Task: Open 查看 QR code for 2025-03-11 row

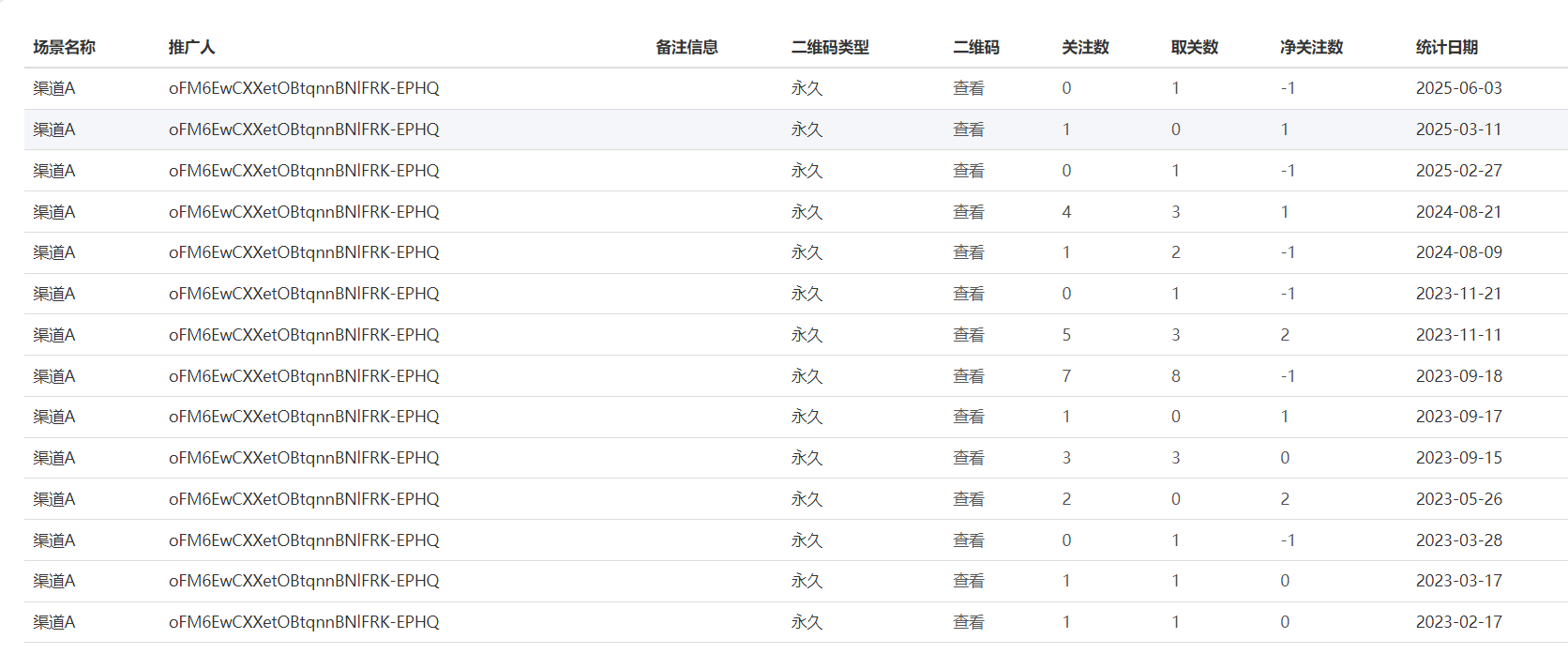Action: [x=968, y=129]
